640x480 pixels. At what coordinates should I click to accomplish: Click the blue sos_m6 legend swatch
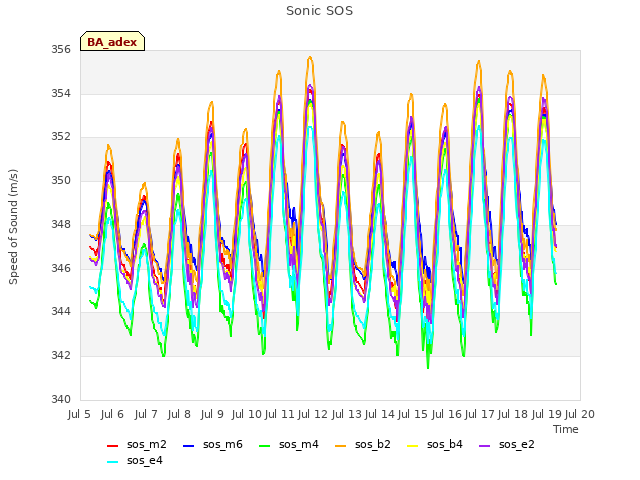[x=188, y=446]
